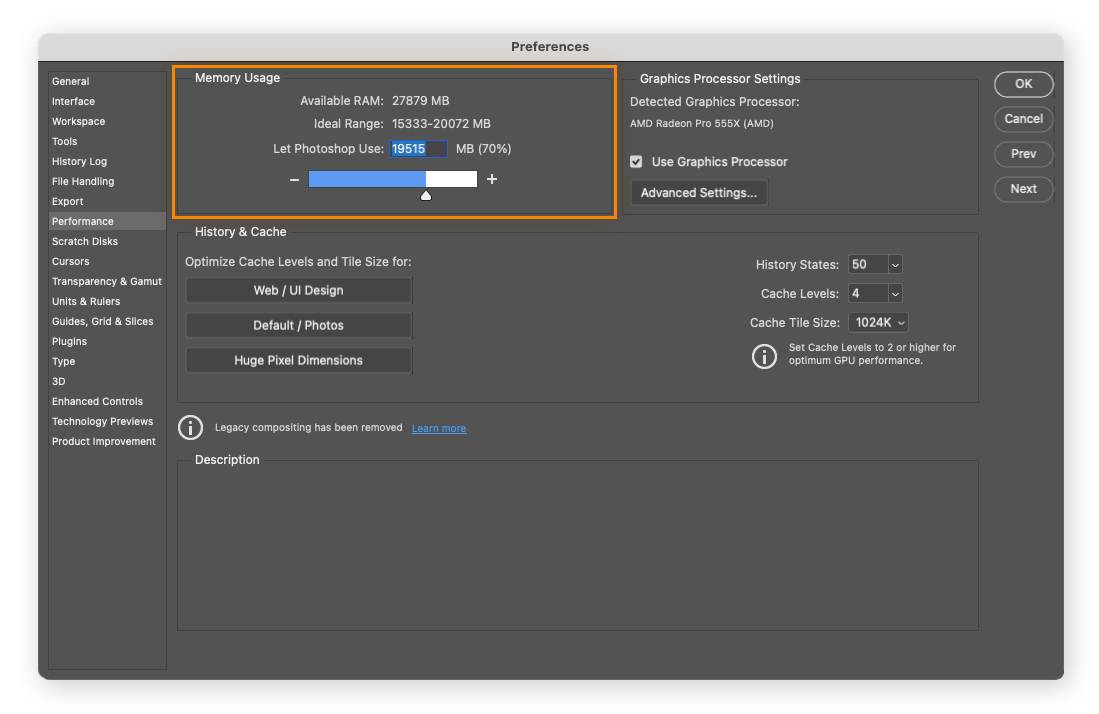
Task: Open Advanced Settings for graphics processor
Action: (x=699, y=193)
